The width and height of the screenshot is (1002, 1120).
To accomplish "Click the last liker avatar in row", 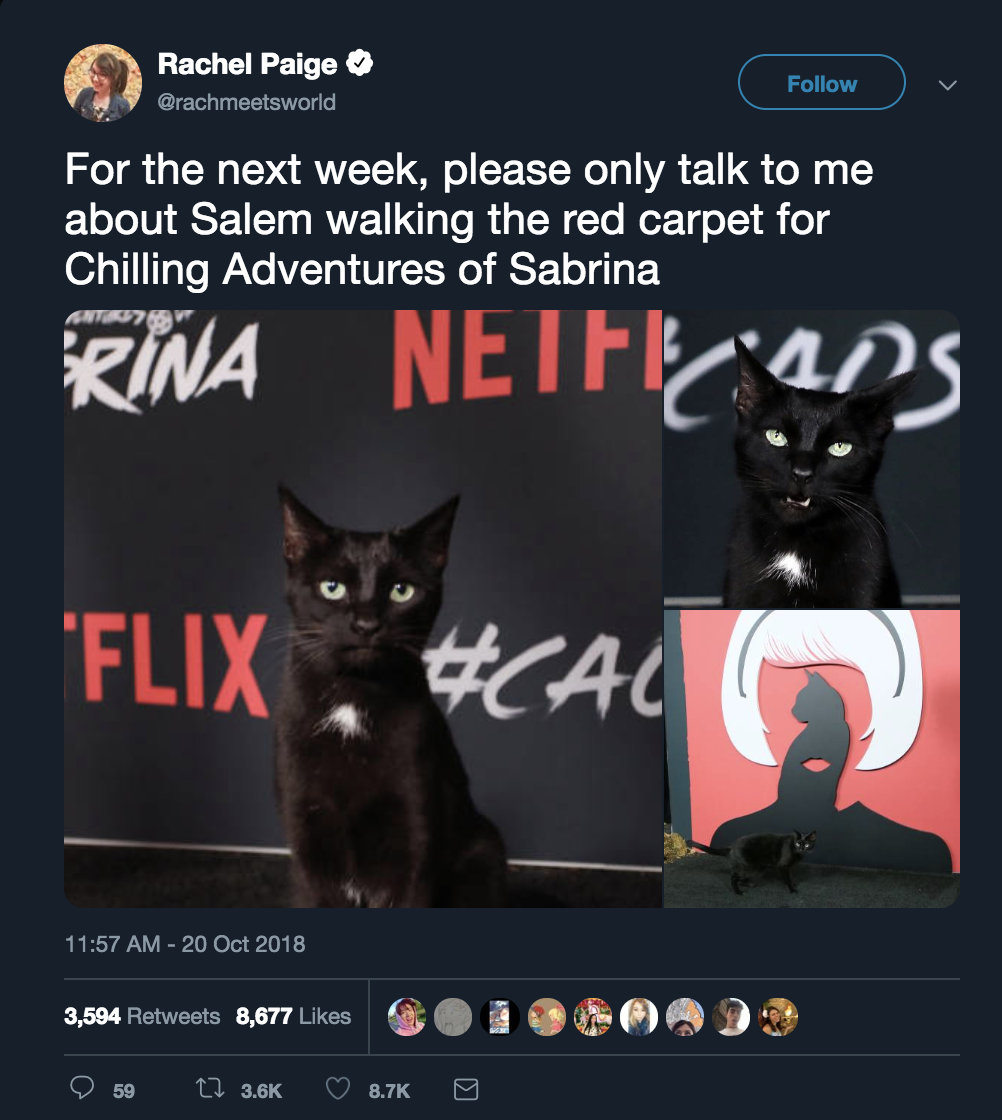I will point(778,1016).
